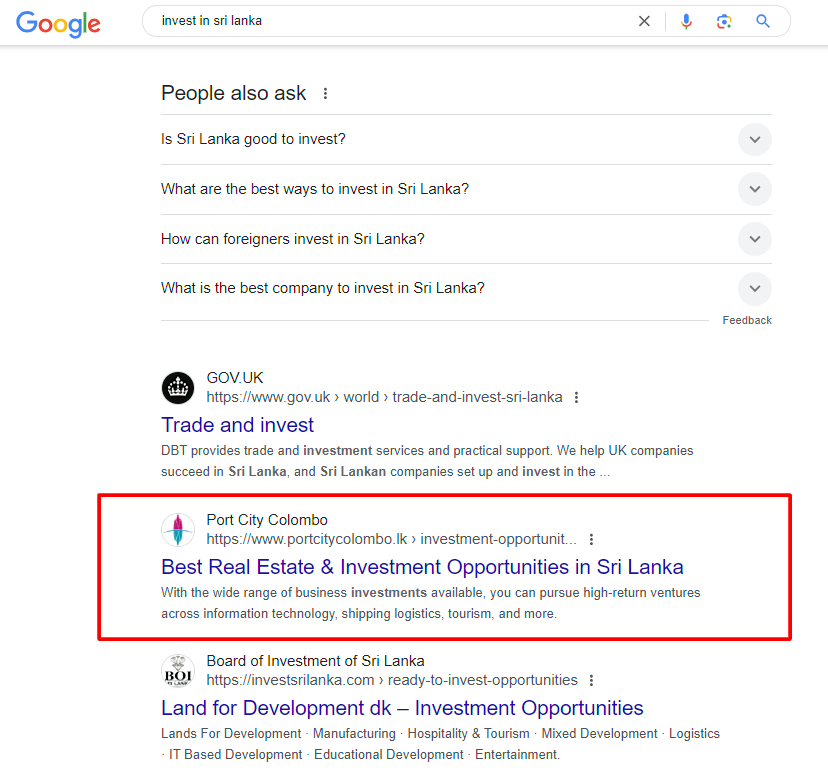
Task: Expand "How can foreigners invest" question
Action: [754, 239]
